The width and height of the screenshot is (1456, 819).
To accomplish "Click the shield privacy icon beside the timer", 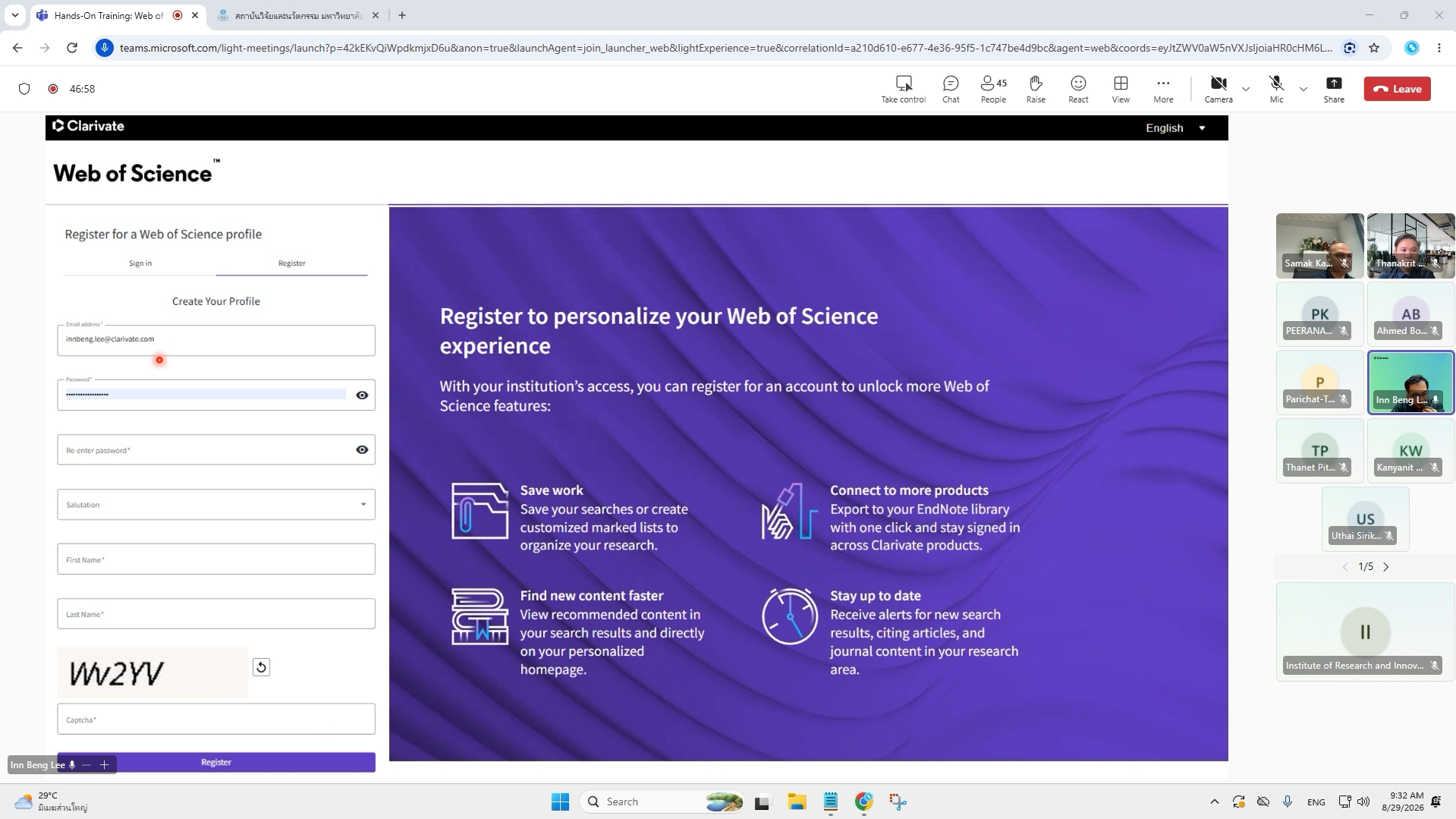I will pyautogui.click(x=24, y=89).
